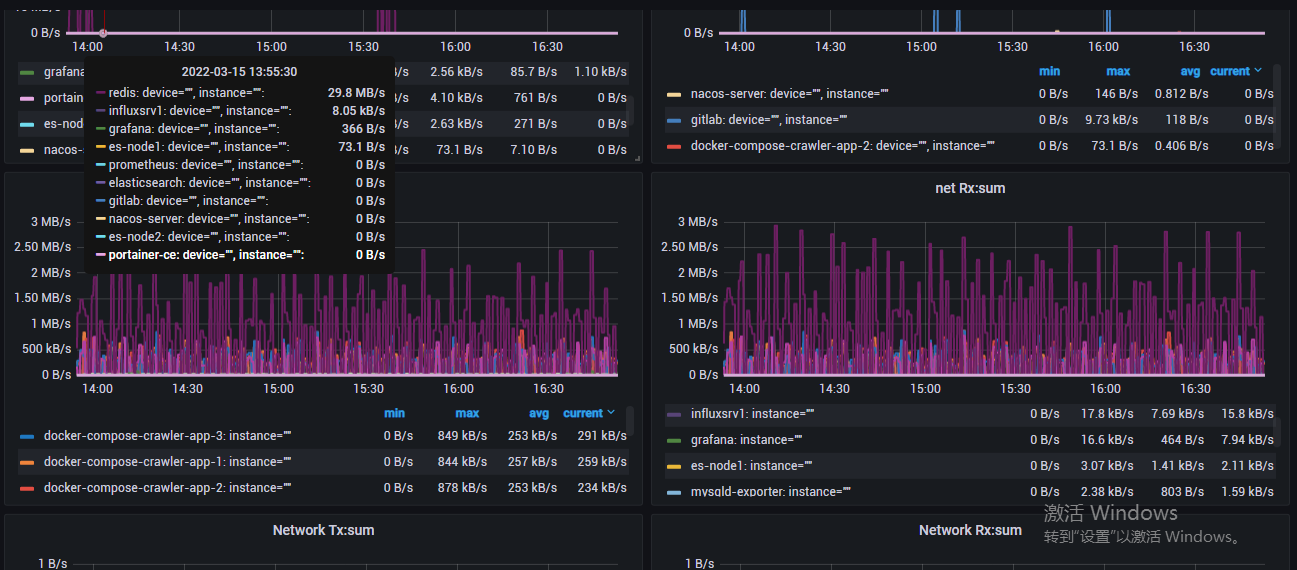Toggle the nacos-server series in the legend
The width and height of the screenshot is (1297, 570).
coord(790,93)
